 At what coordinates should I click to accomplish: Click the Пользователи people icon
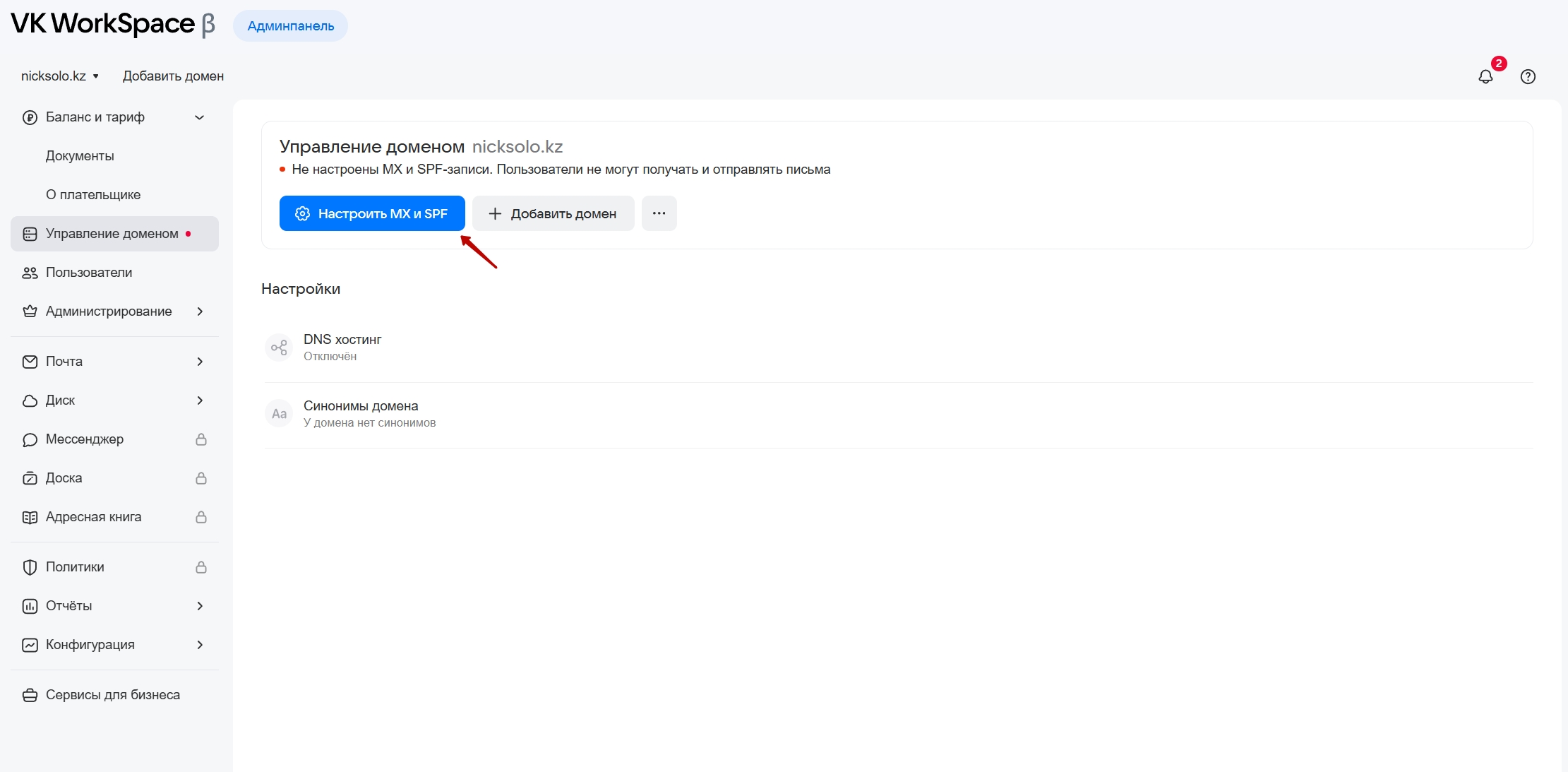30,273
